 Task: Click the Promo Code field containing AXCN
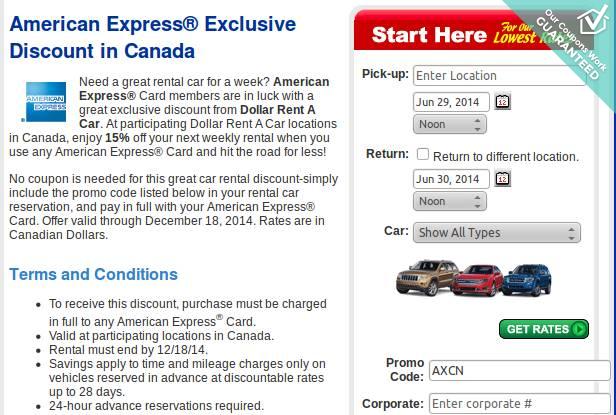click(520, 371)
